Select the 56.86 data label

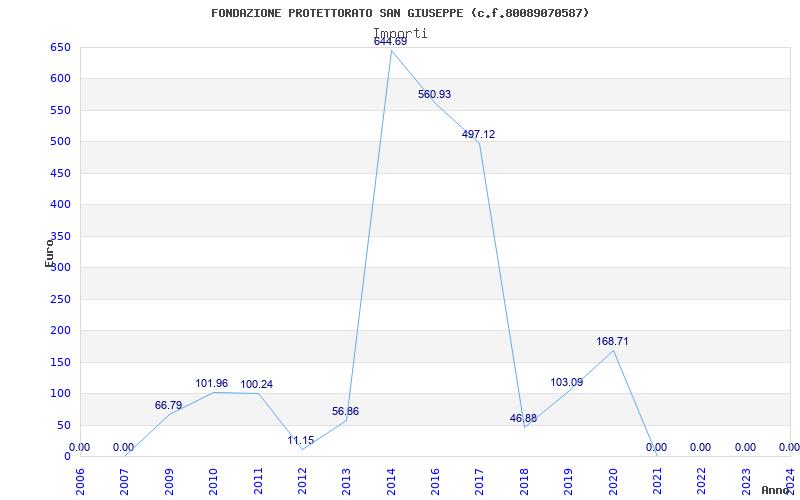345,411
